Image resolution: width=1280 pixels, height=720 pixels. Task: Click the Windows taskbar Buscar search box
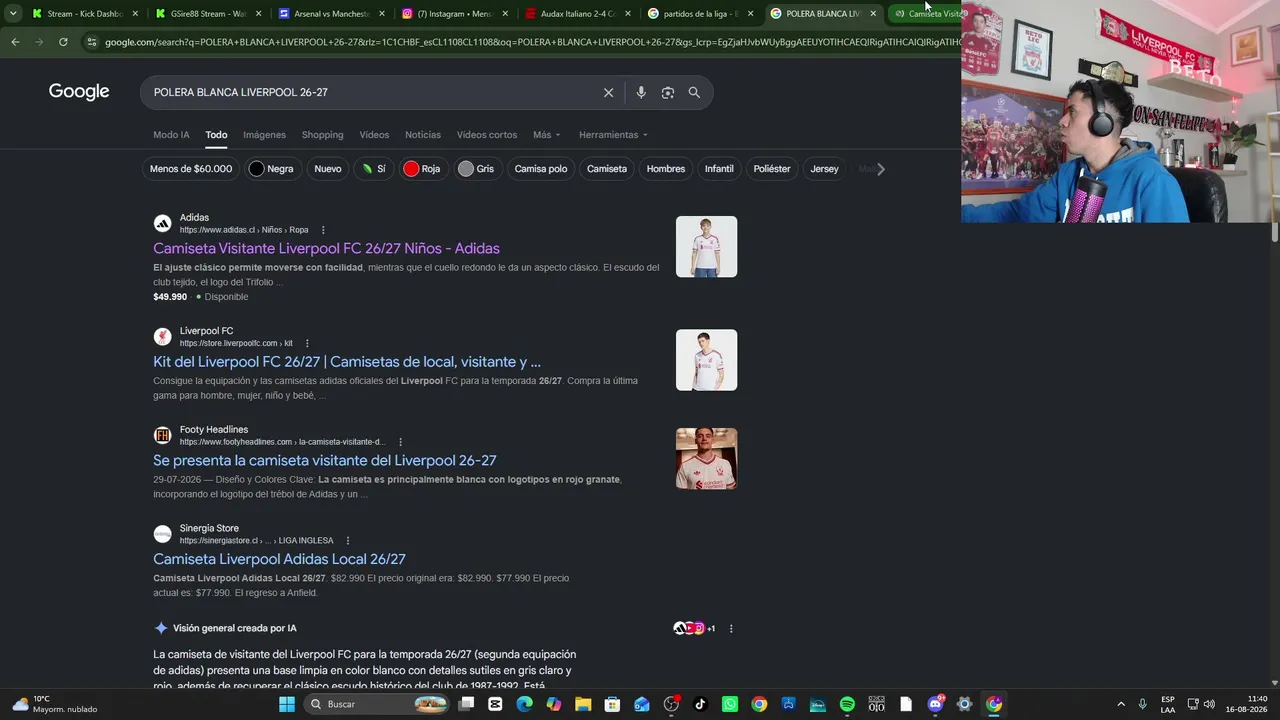click(x=378, y=704)
